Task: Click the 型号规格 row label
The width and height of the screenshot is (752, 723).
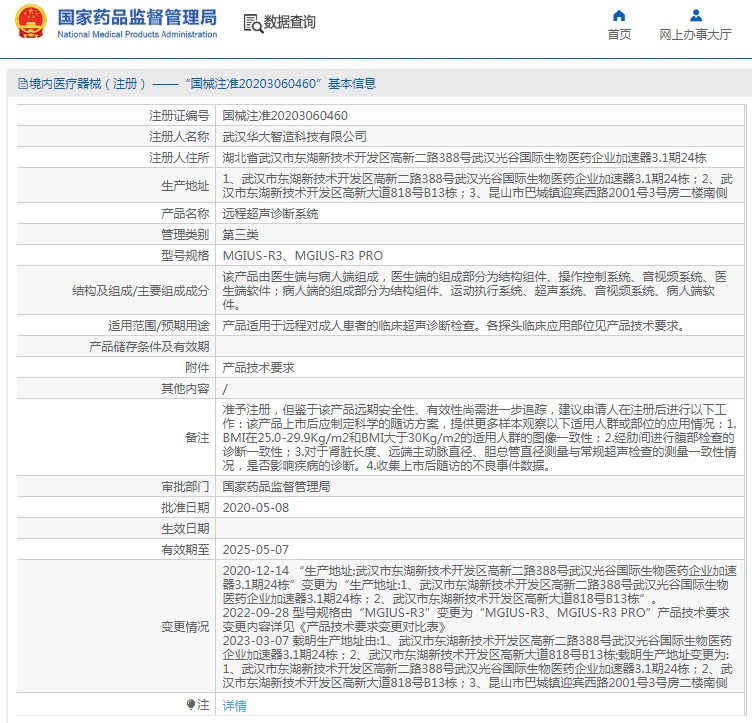Action: [x=185, y=256]
